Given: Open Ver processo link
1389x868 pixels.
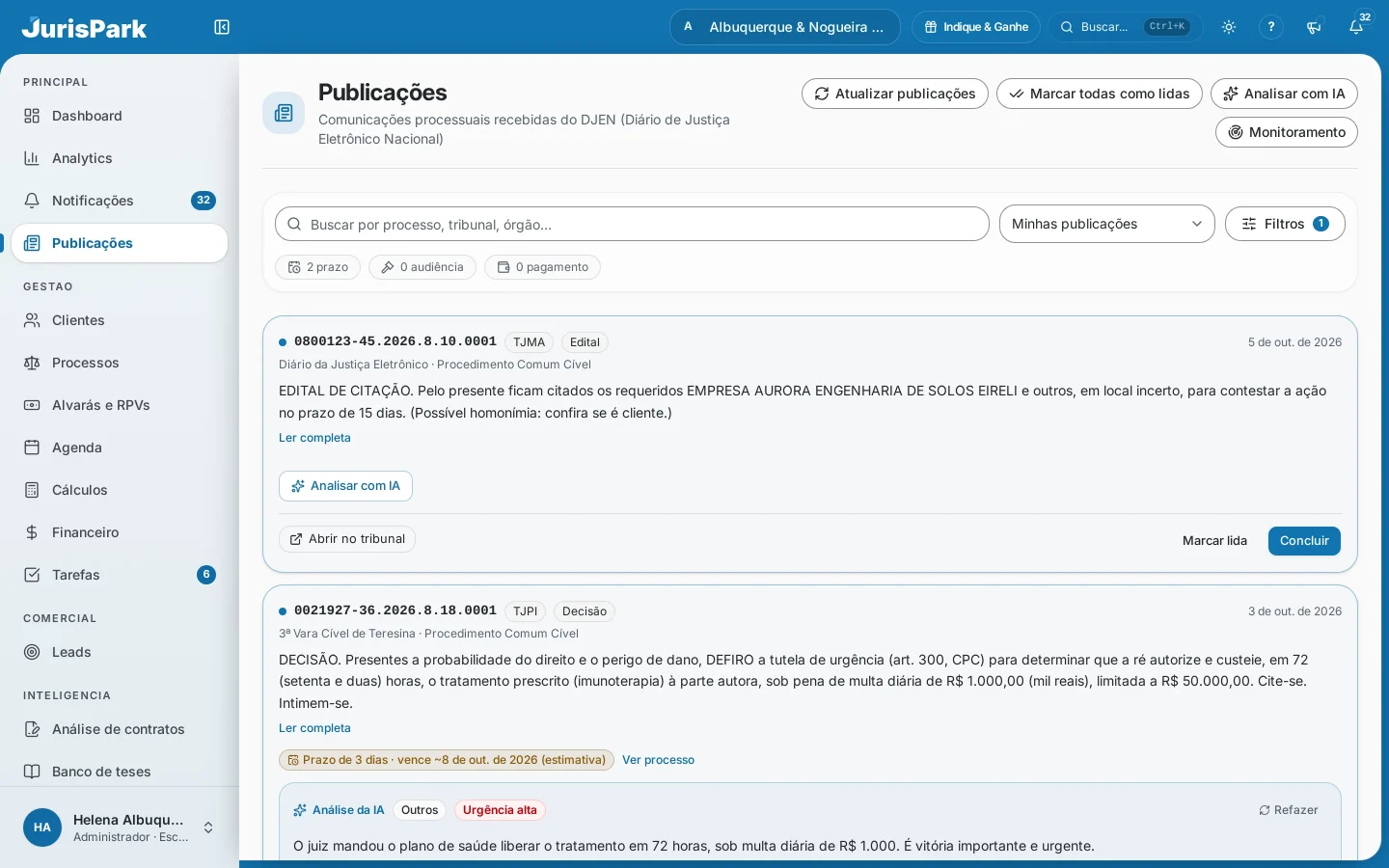Looking at the screenshot, I should tap(658, 760).
